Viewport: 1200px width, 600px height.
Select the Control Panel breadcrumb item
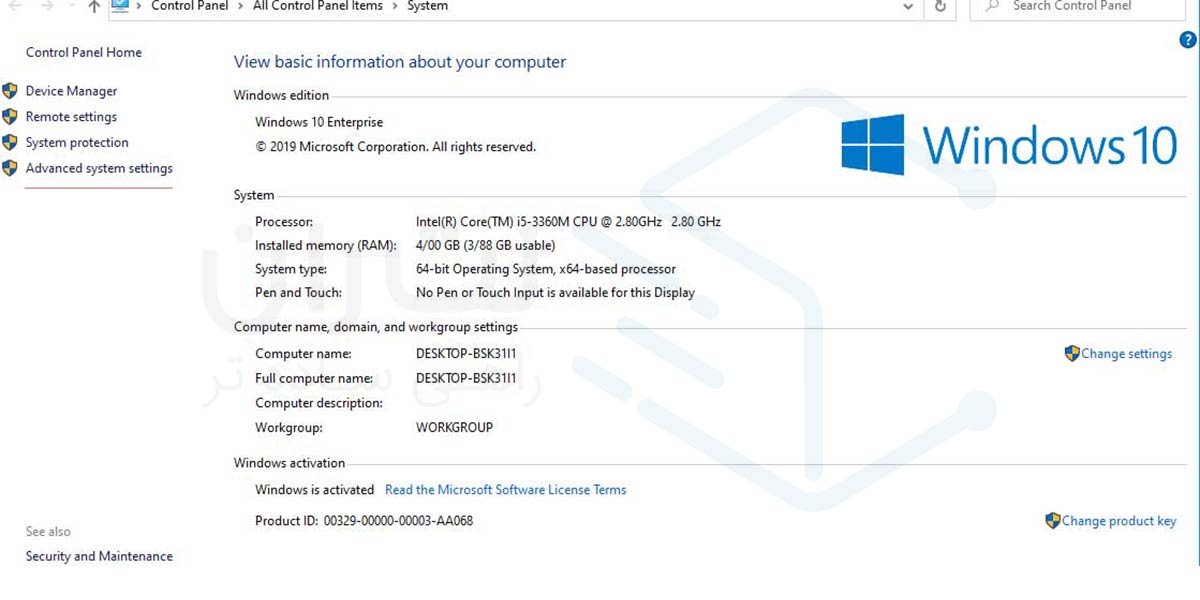[189, 6]
